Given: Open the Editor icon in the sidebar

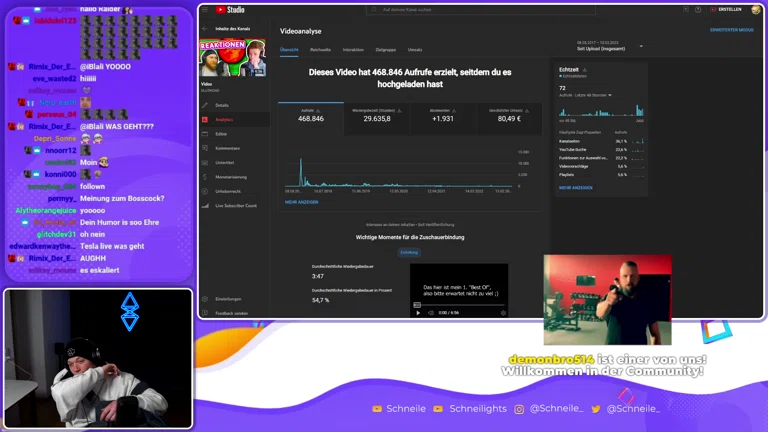Looking at the screenshot, I should point(205,134).
